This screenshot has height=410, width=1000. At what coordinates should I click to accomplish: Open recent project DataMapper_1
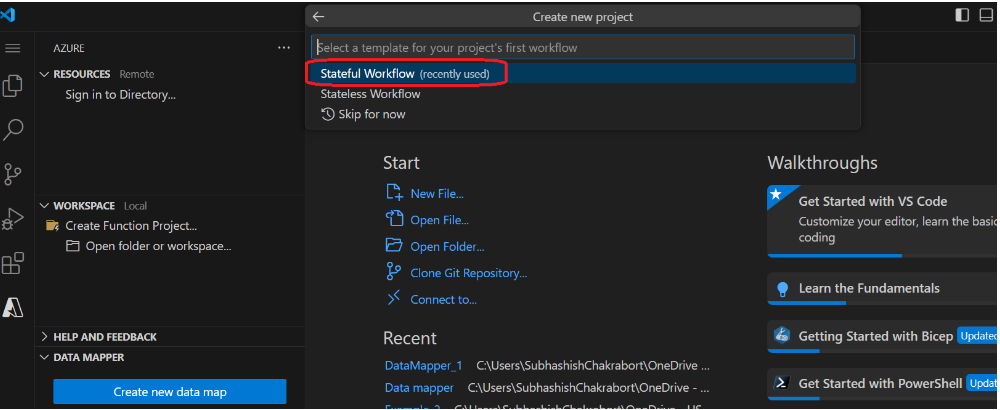coord(423,366)
